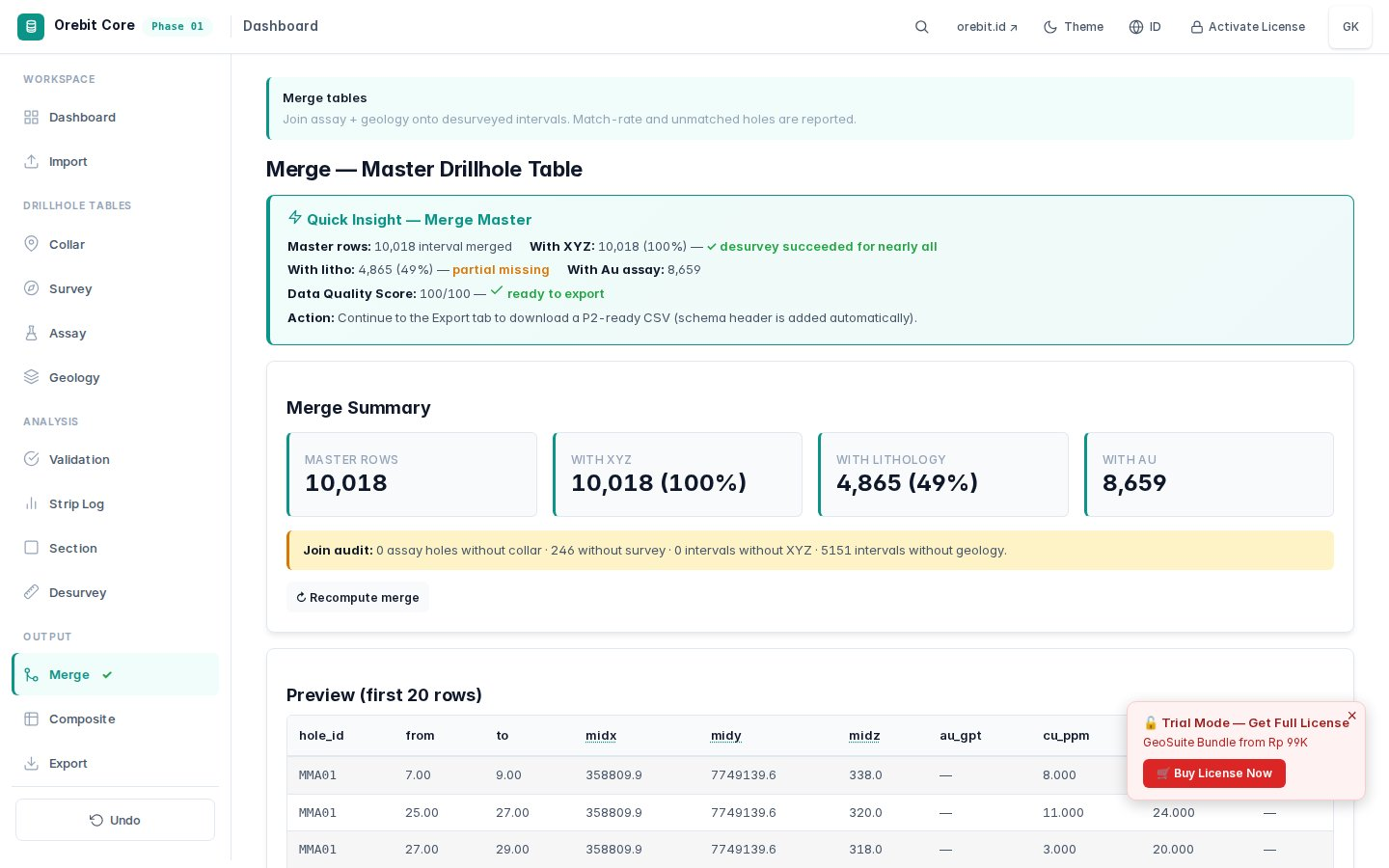The image size is (1389, 868).
Task: Open the Validation analysis page
Action: tap(115, 460)
